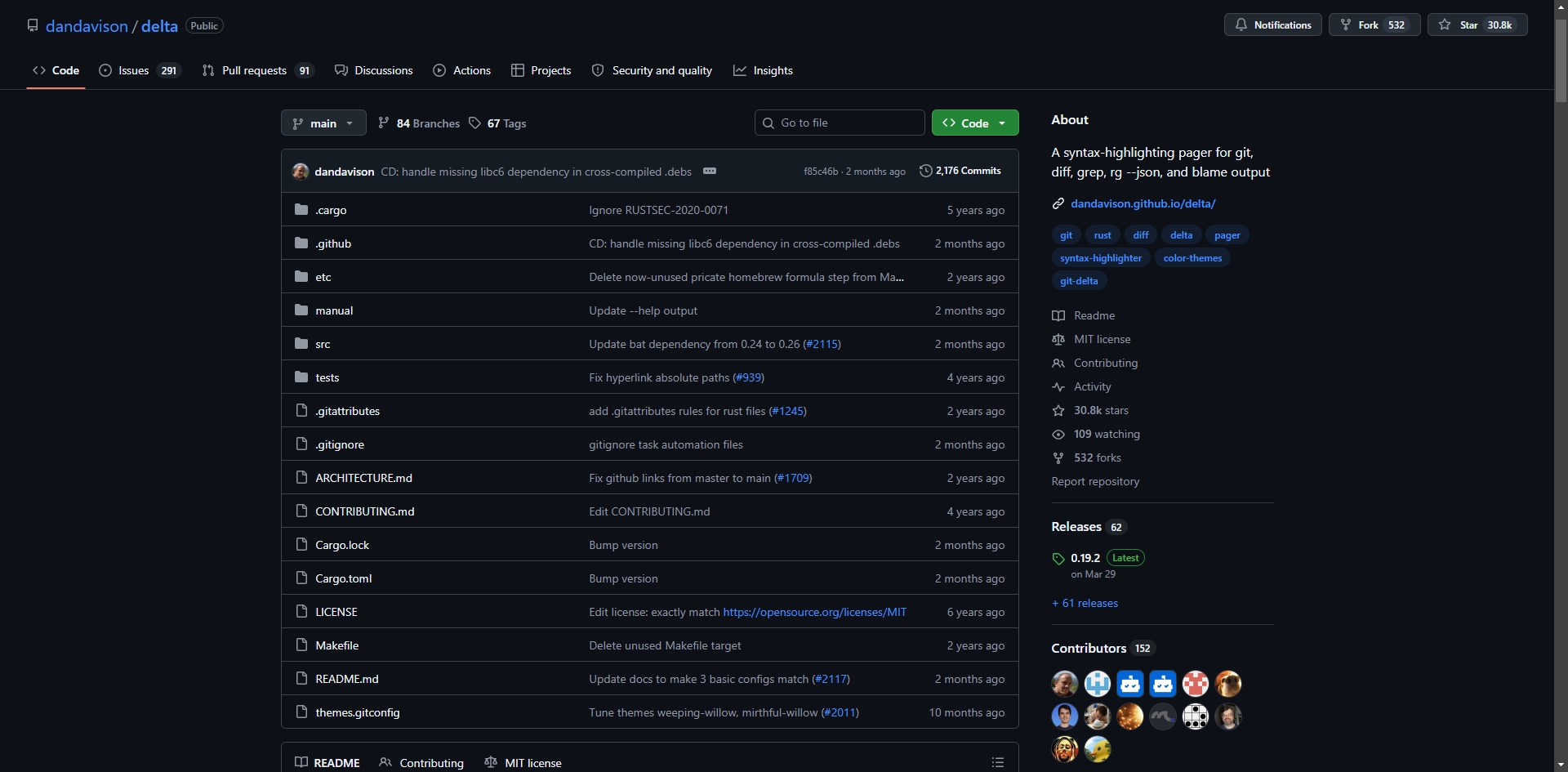Viewport: 1568px width, 772px height.
Task: Open the Projects tab
Action: pos(541,70)
